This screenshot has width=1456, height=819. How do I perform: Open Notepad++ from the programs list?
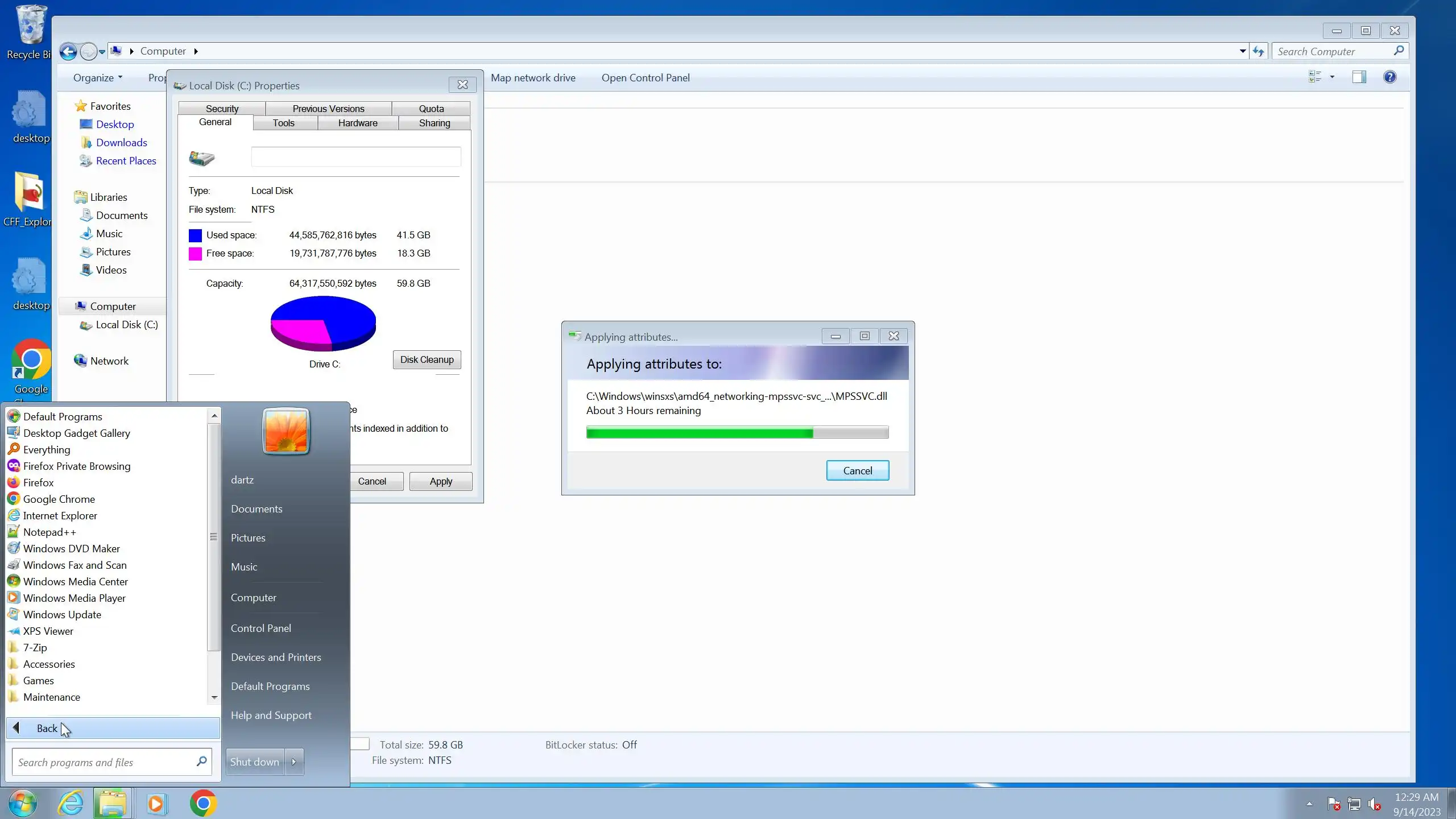pos(49,532)
